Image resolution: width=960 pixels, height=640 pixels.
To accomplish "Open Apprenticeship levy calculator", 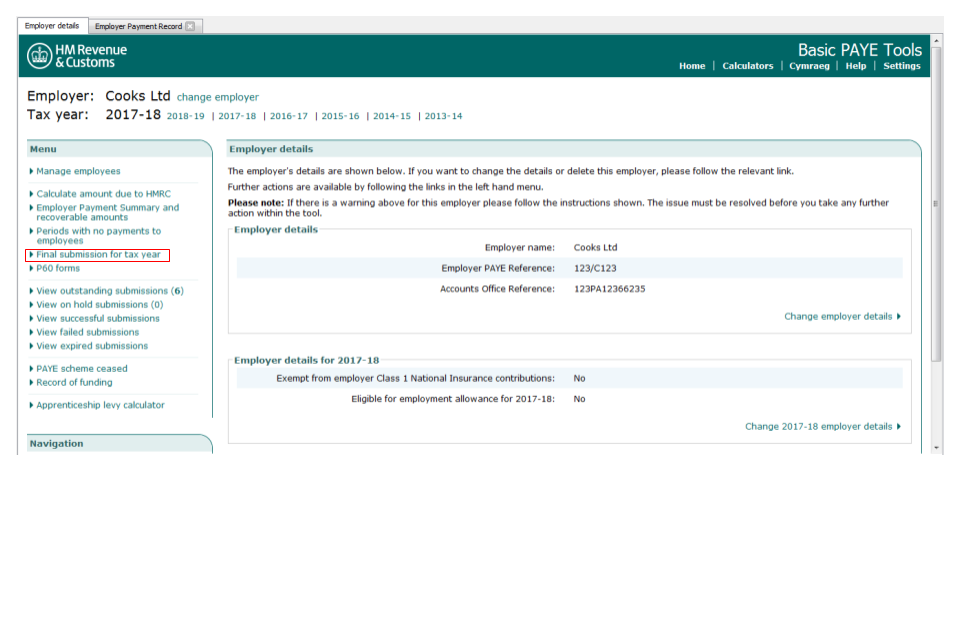I will point(100,405).
